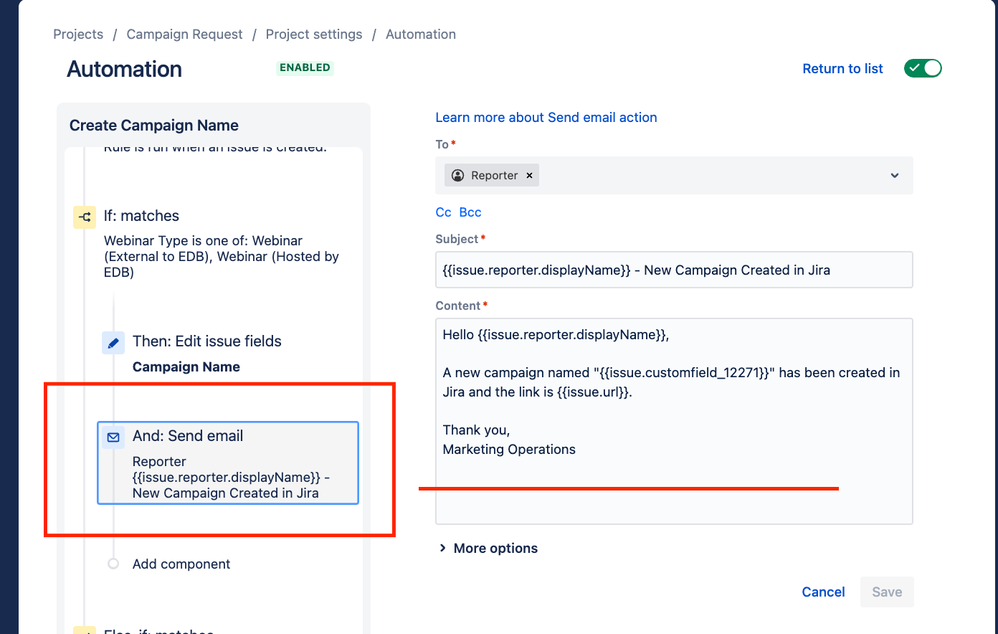Click Return to list link

(842, 69)
